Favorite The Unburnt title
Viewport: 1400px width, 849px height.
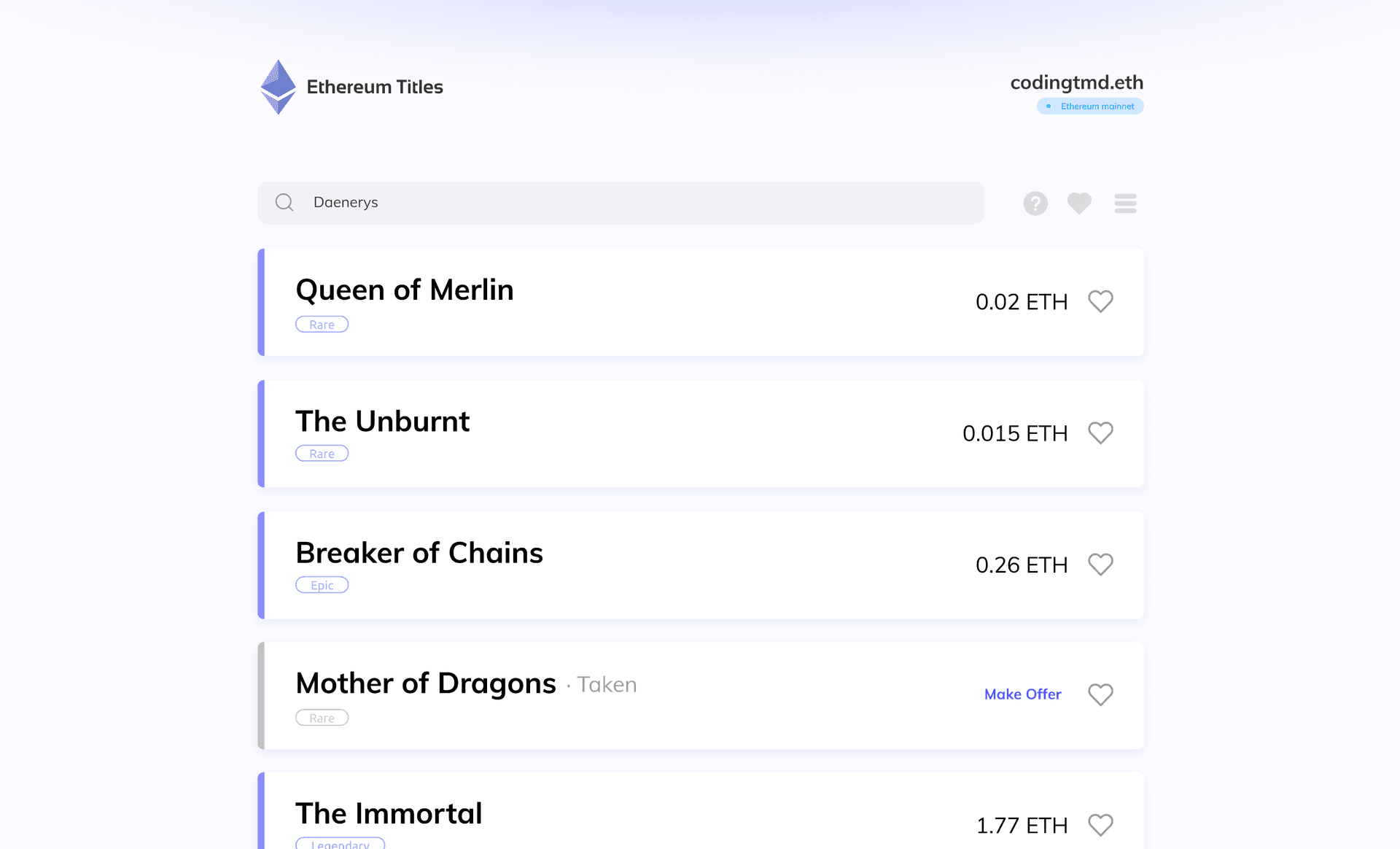tap(1100, 433)
